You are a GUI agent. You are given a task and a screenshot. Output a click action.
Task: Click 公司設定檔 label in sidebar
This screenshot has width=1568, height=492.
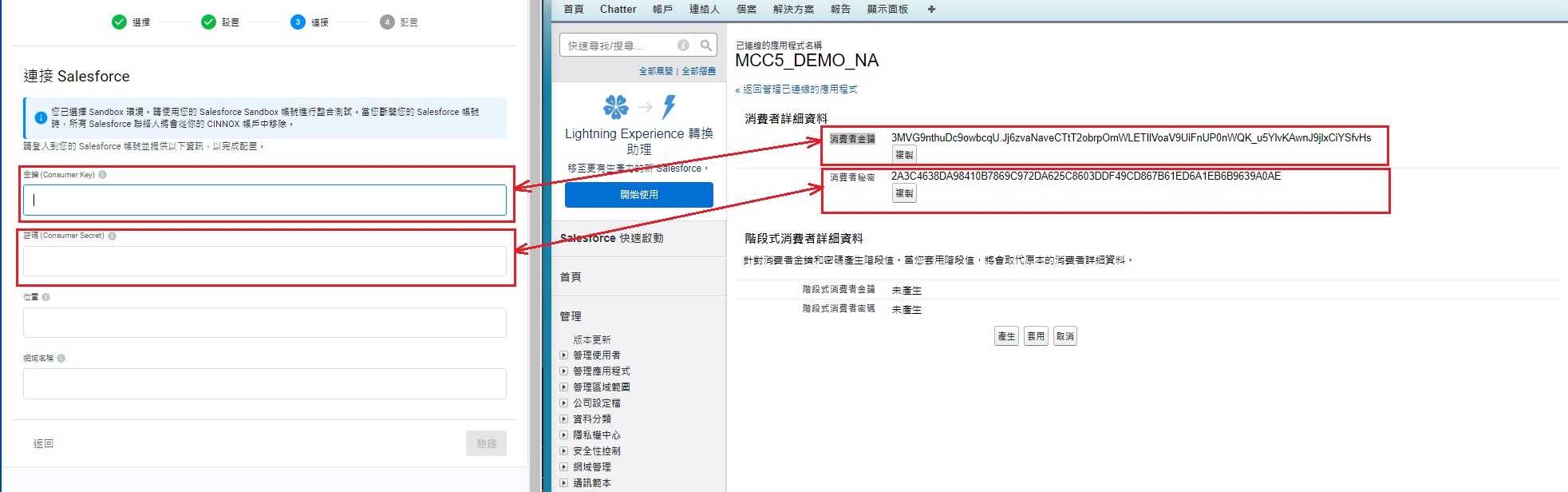coord(597,403)
